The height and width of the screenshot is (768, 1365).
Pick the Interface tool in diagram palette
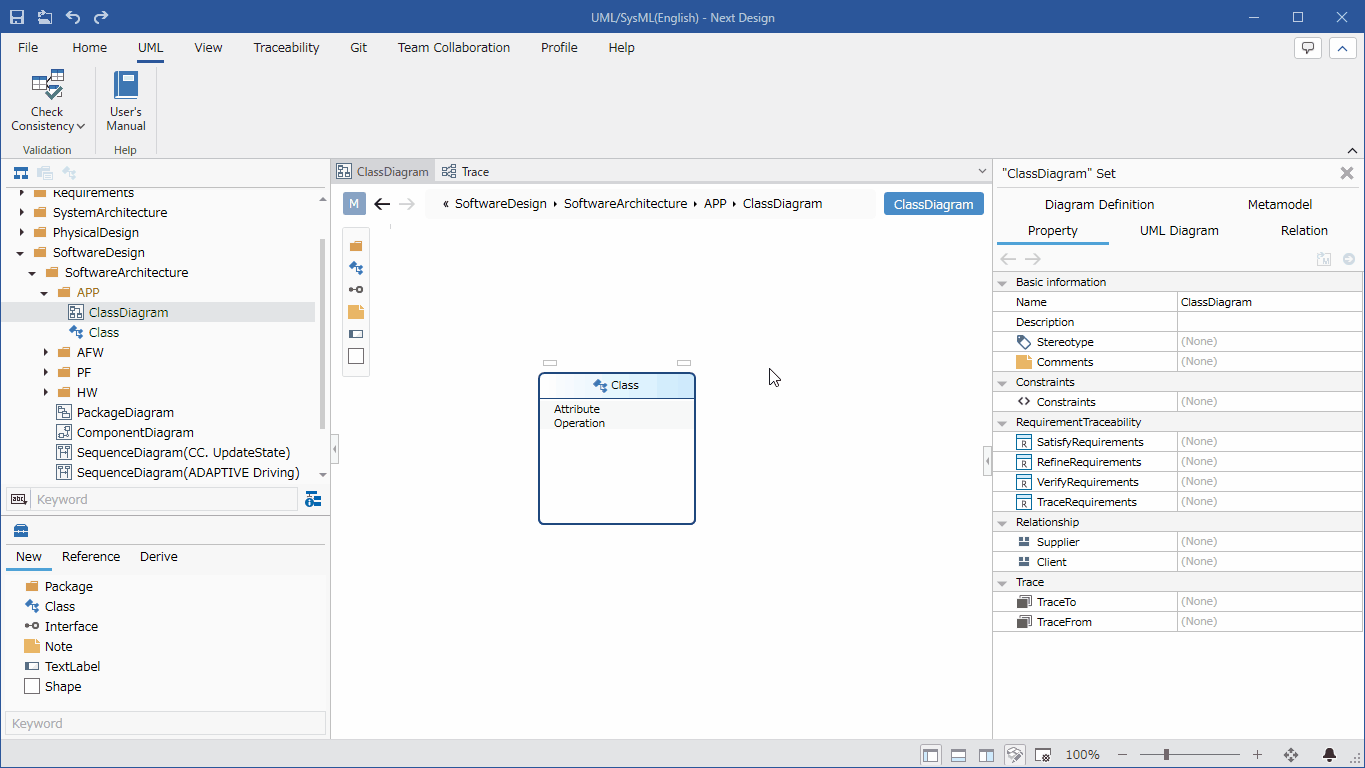[356, 290]
